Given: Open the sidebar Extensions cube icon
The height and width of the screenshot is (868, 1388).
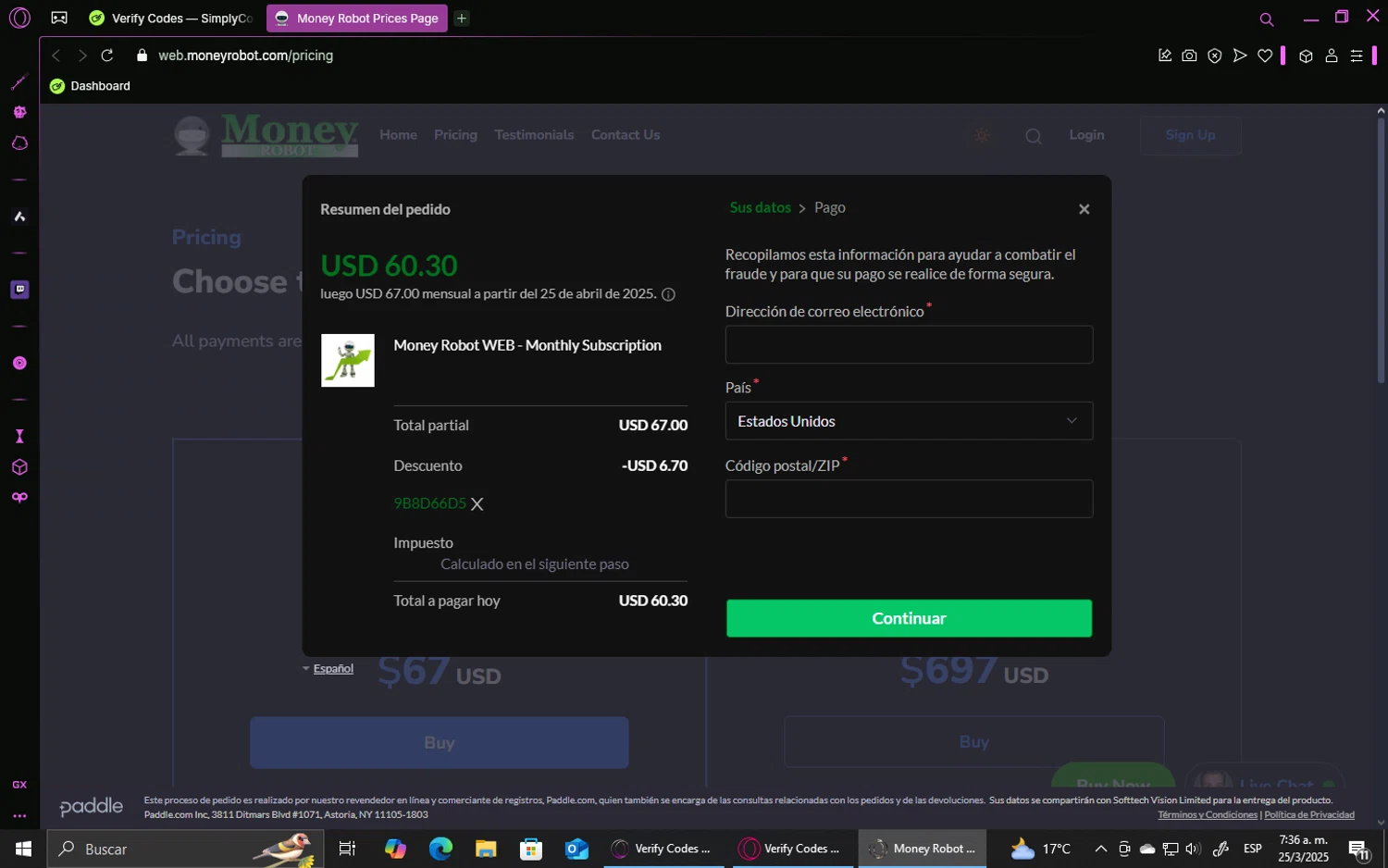Looking at the screenshot, I should point(19,467).
